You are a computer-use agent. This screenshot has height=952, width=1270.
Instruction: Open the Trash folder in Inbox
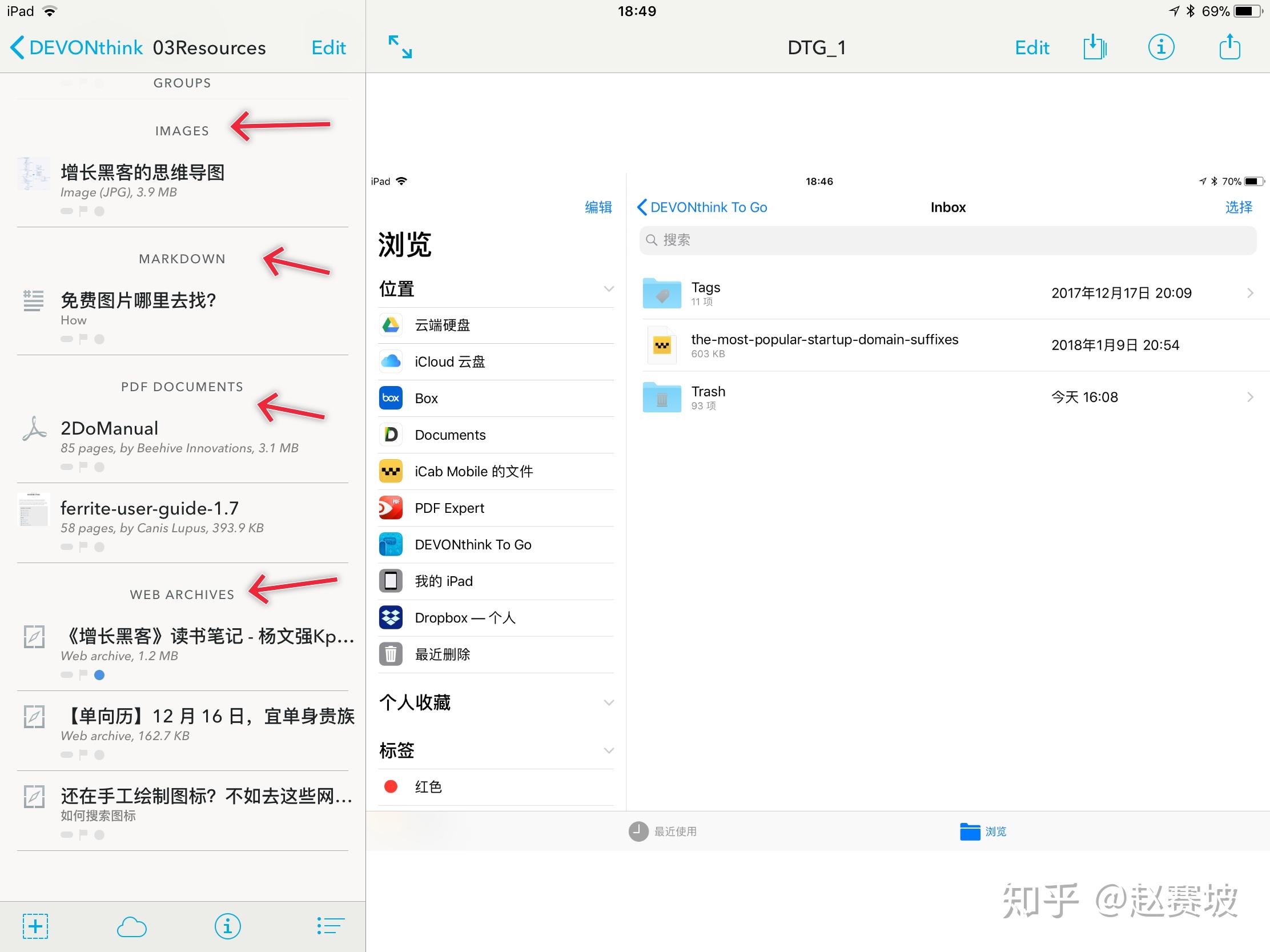(947, 397)
